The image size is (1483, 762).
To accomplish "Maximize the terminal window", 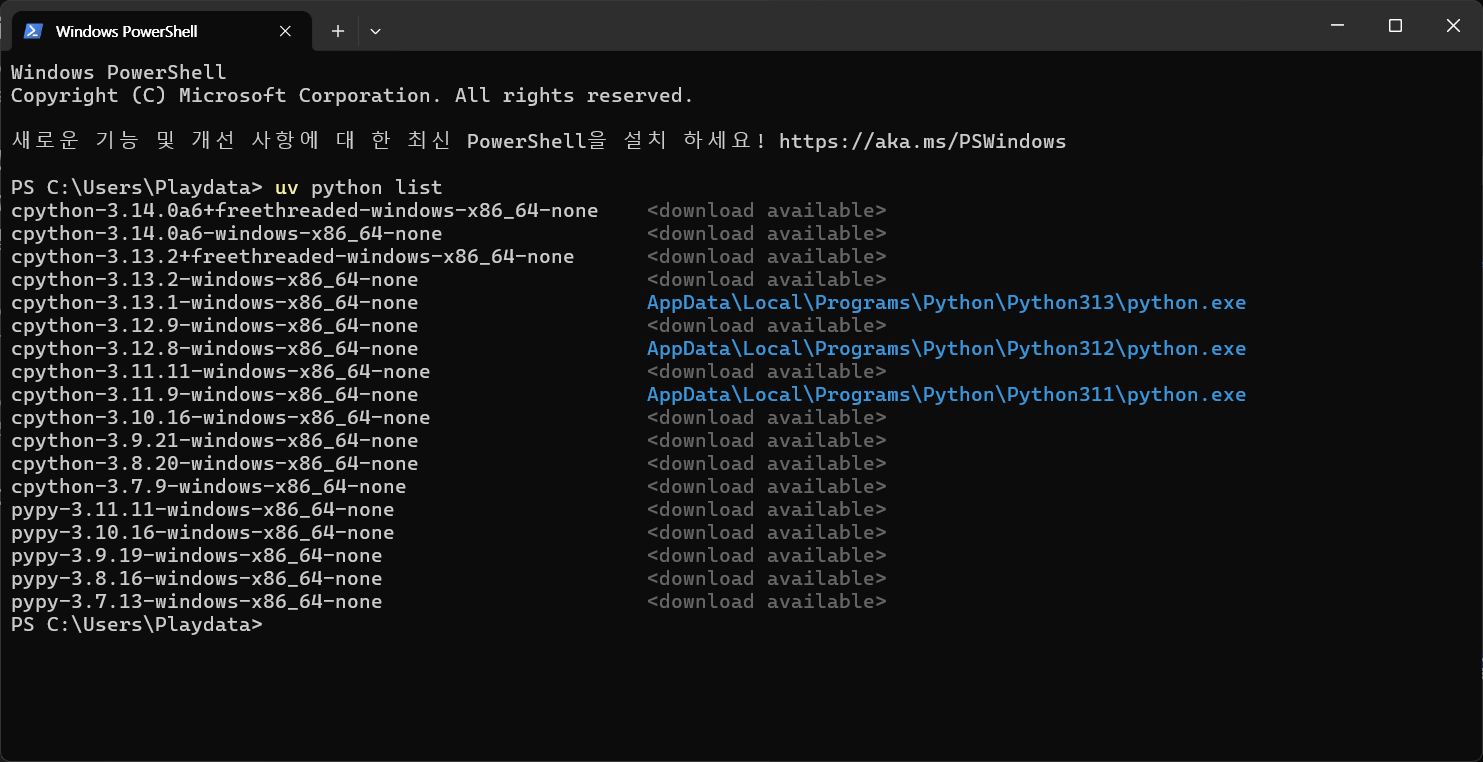I will click(x=1395, y=26).
